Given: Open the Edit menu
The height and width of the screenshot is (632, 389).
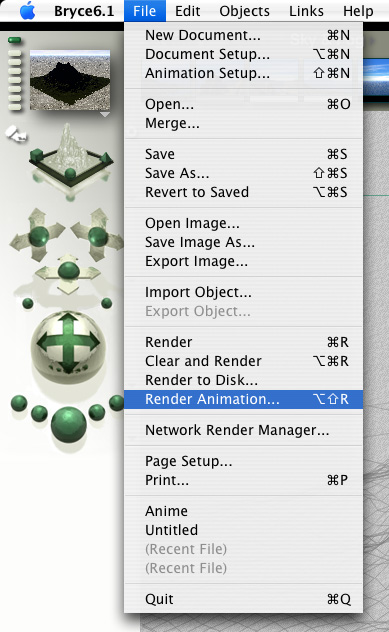Looking at the screenshot, I should click(187, 11).
